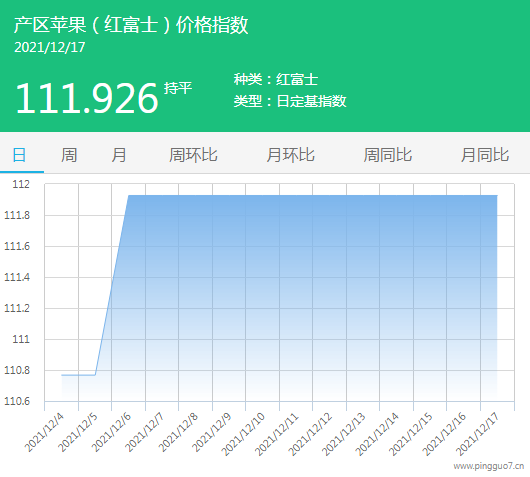Image resolution: width=530 pixels, height=477 pixels.
Task: Show the 周环比 chart tab
Action: coord(193,155)
